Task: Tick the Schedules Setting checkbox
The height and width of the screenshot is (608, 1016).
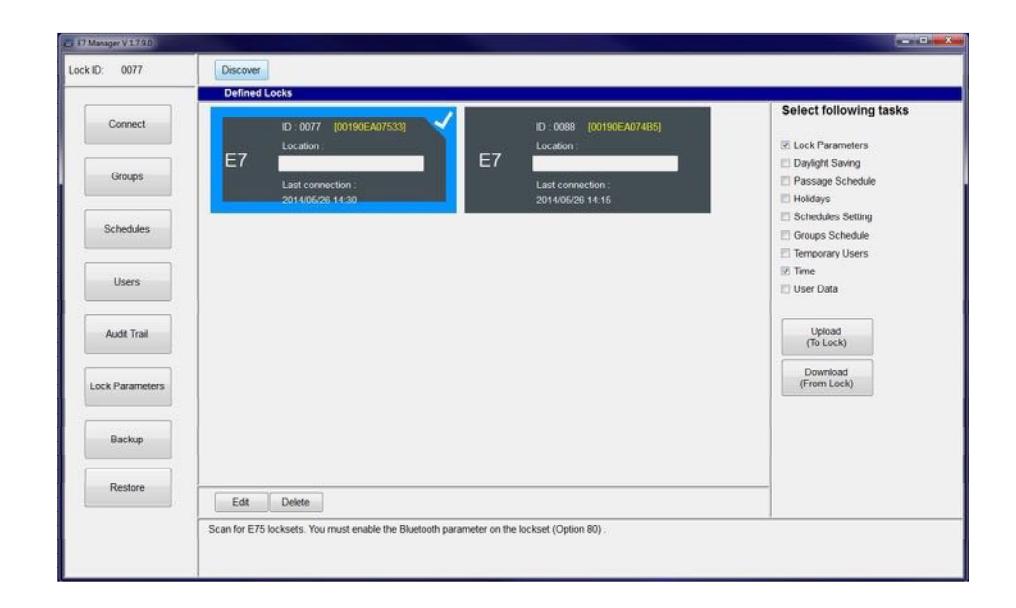Action: [x=785, y=216]
